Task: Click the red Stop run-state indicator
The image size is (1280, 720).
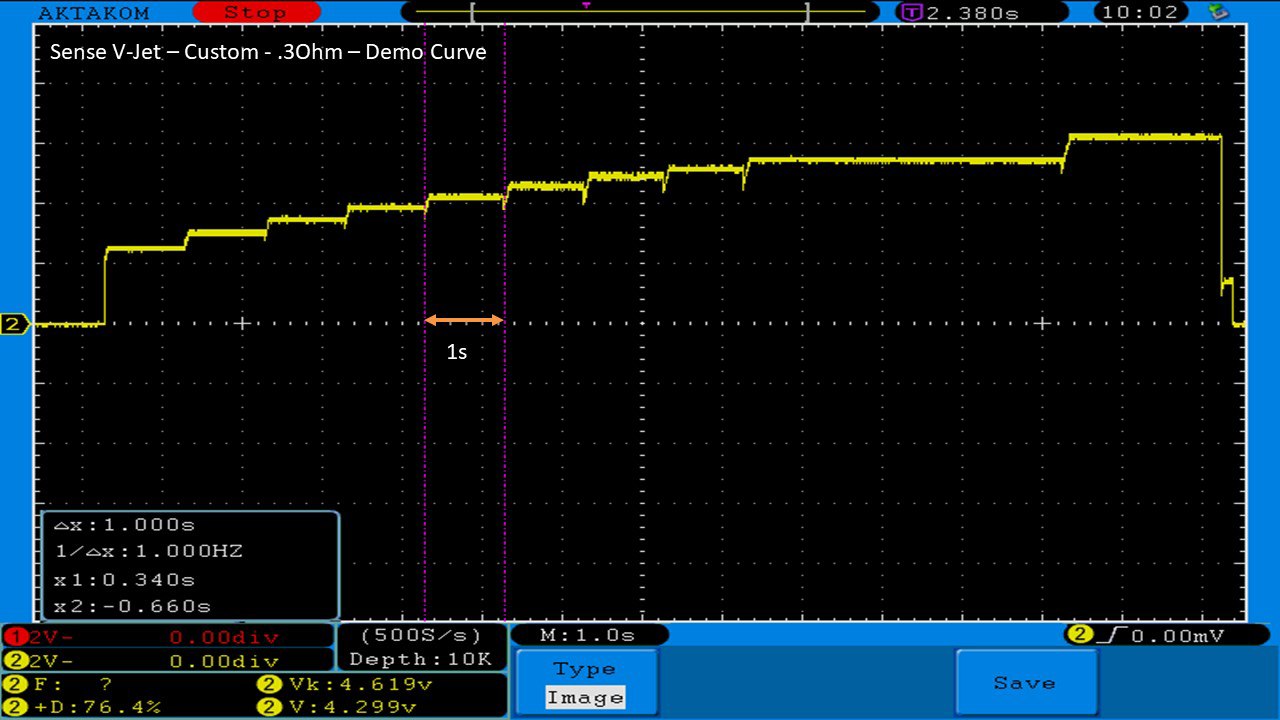Action: tap(255, 12)
